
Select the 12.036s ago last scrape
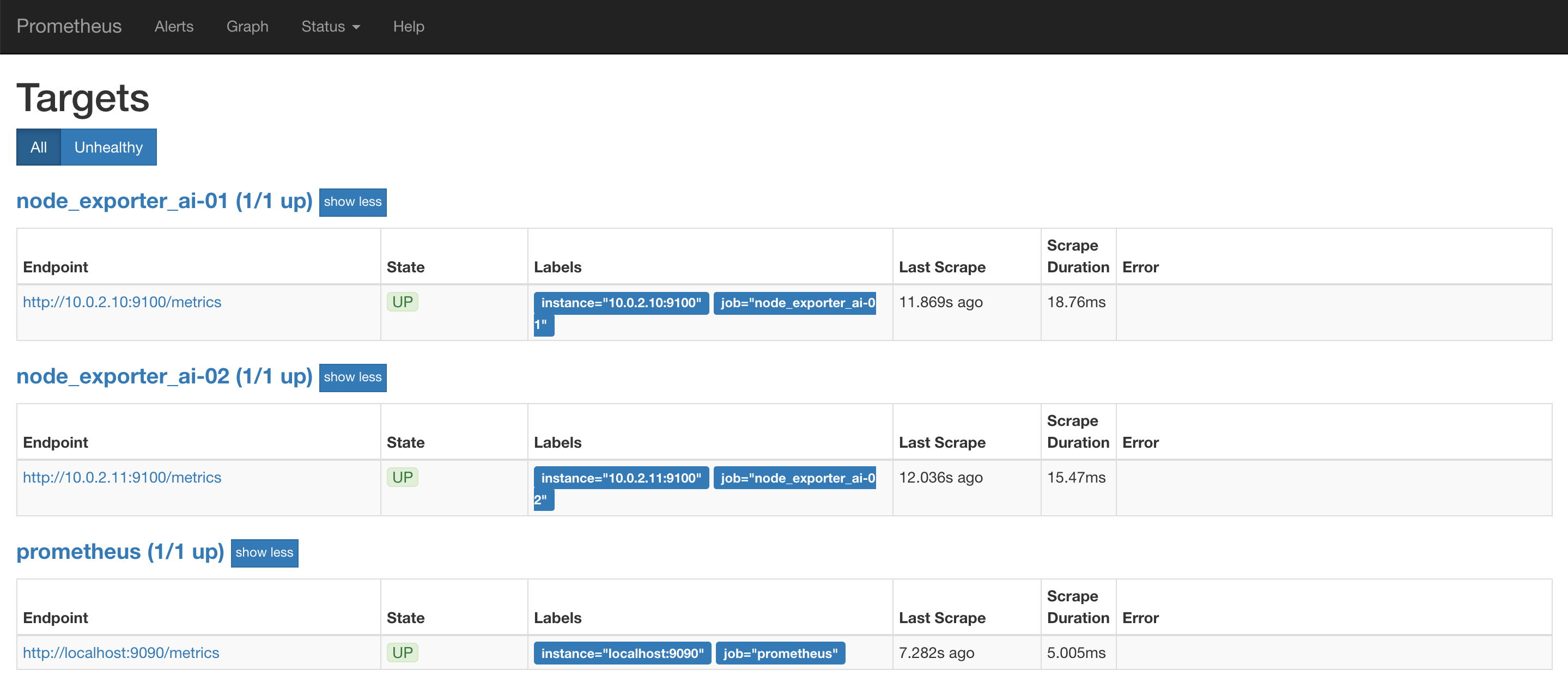pos(940,477)
